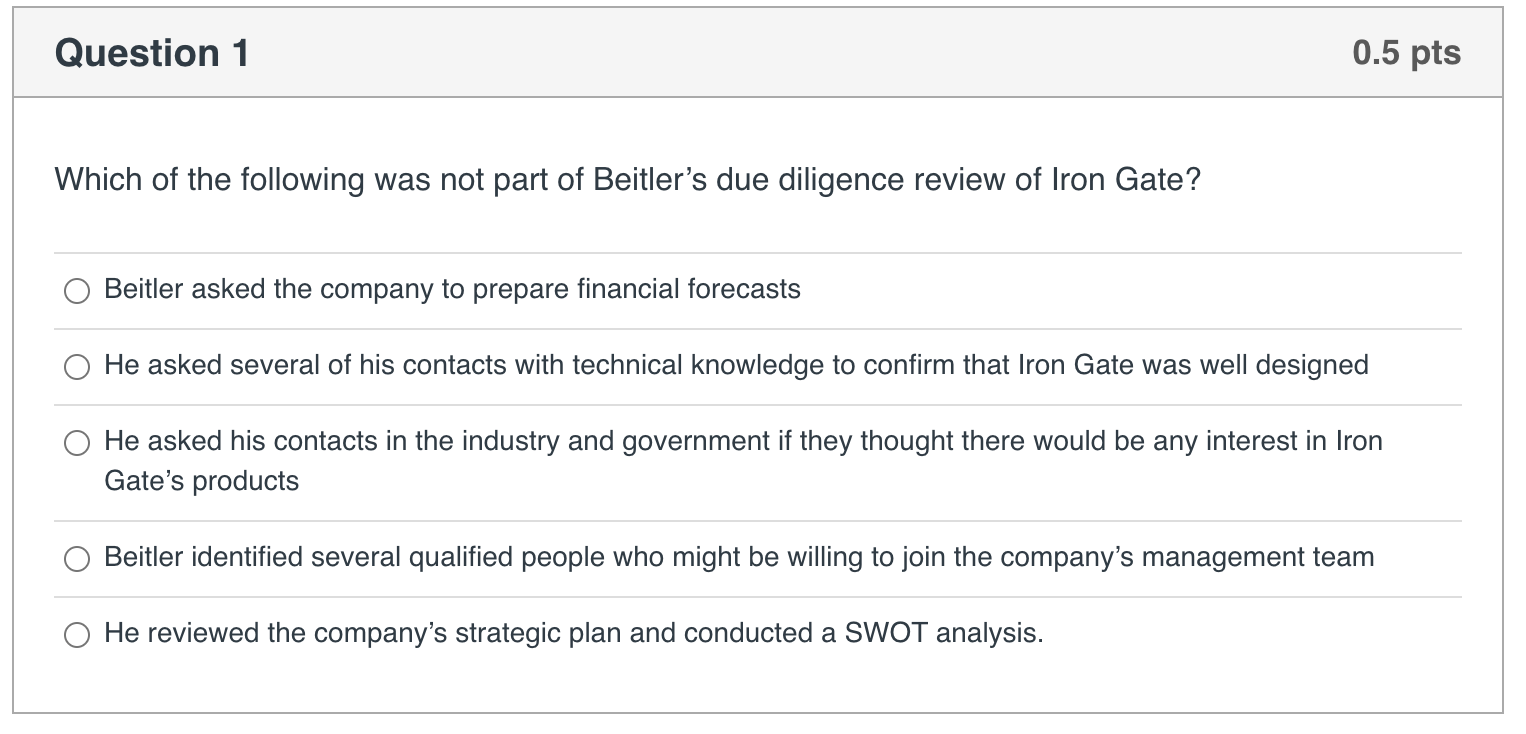Click the answer about well designed Iron Gate
Screen dimensions: 1526x734
pos(735,365)
